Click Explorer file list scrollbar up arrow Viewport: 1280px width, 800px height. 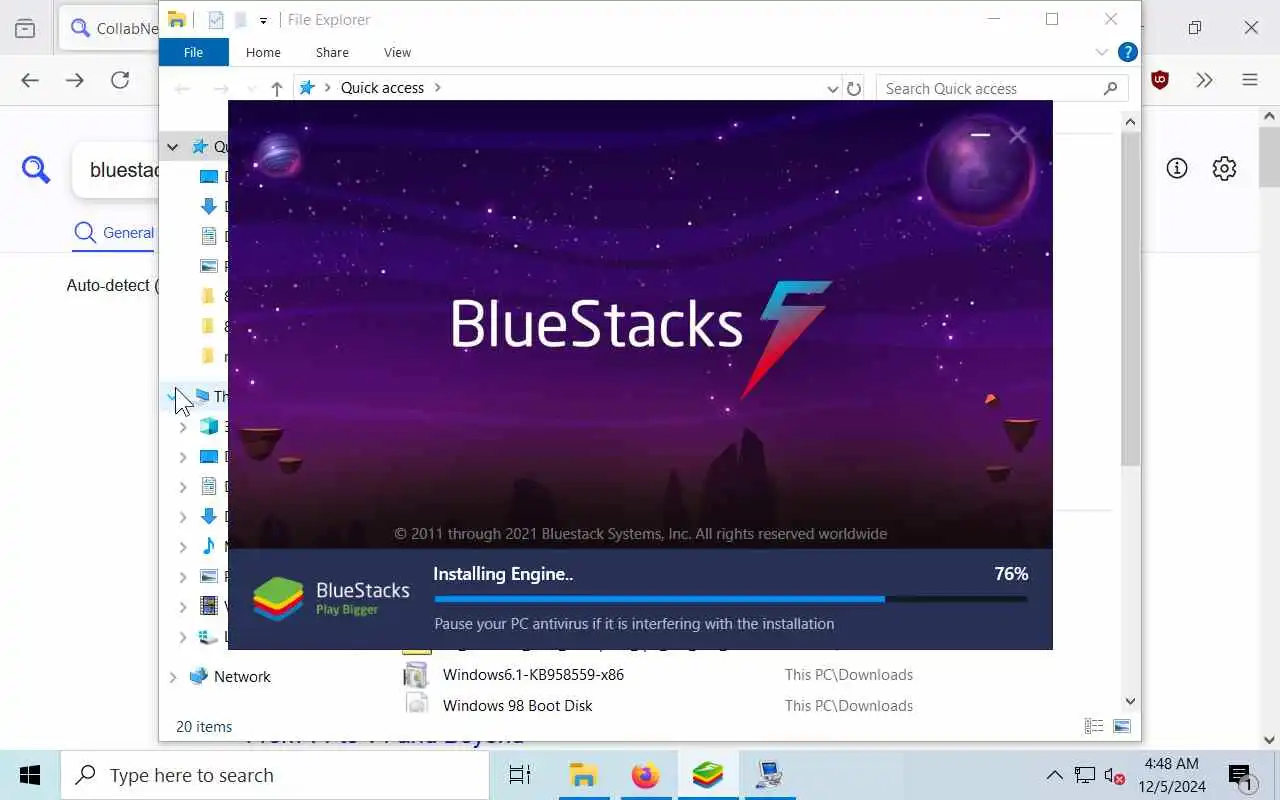[1130, 122]
